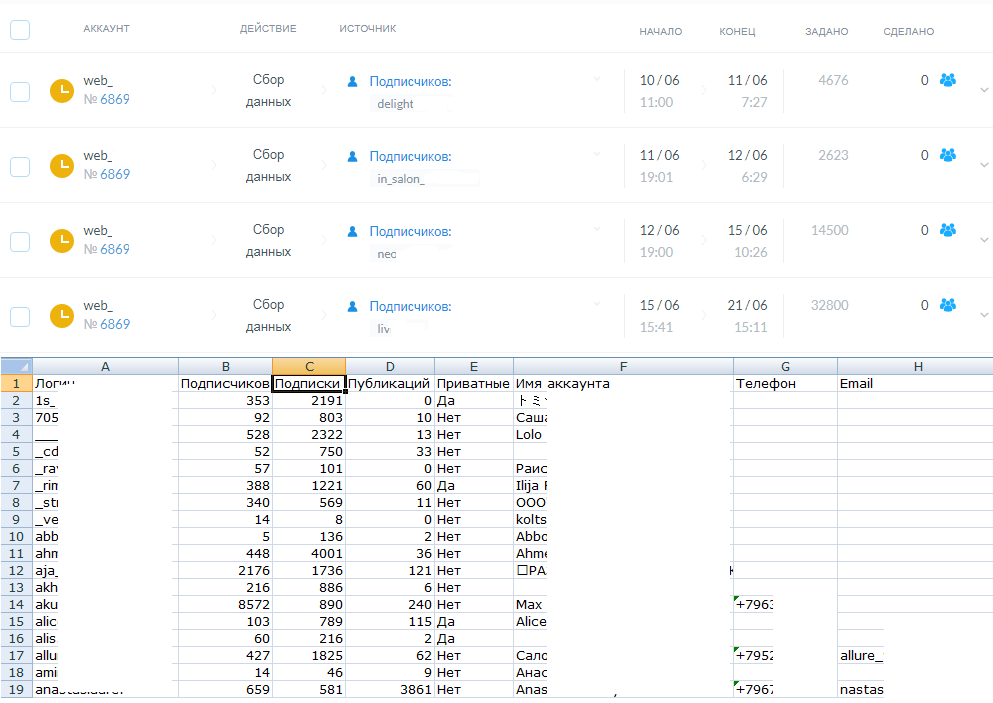This screenshot has height=703, width=993.
Task: Click the ЗАДАНО column header
Action: tap(826, 32)
